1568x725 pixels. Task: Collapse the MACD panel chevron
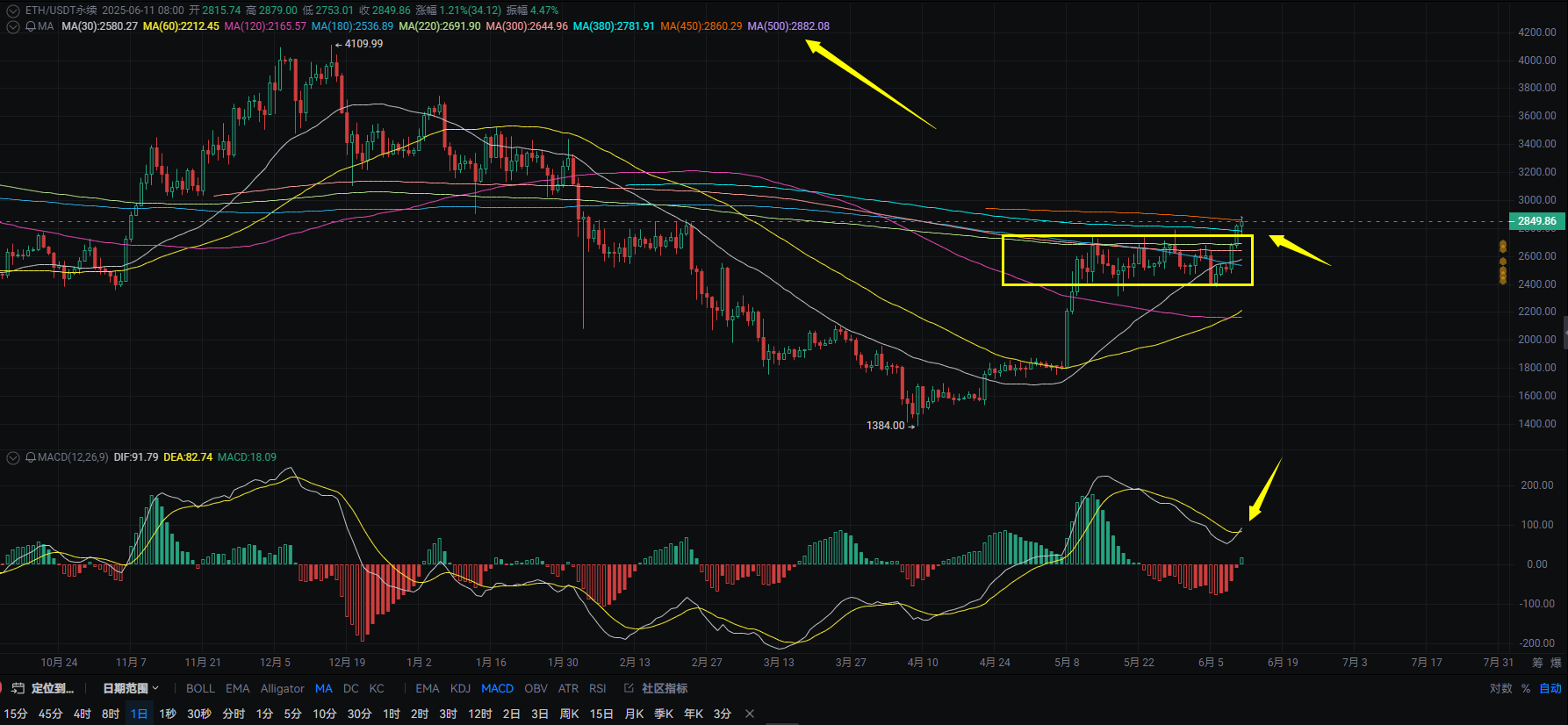pos(12,457)
